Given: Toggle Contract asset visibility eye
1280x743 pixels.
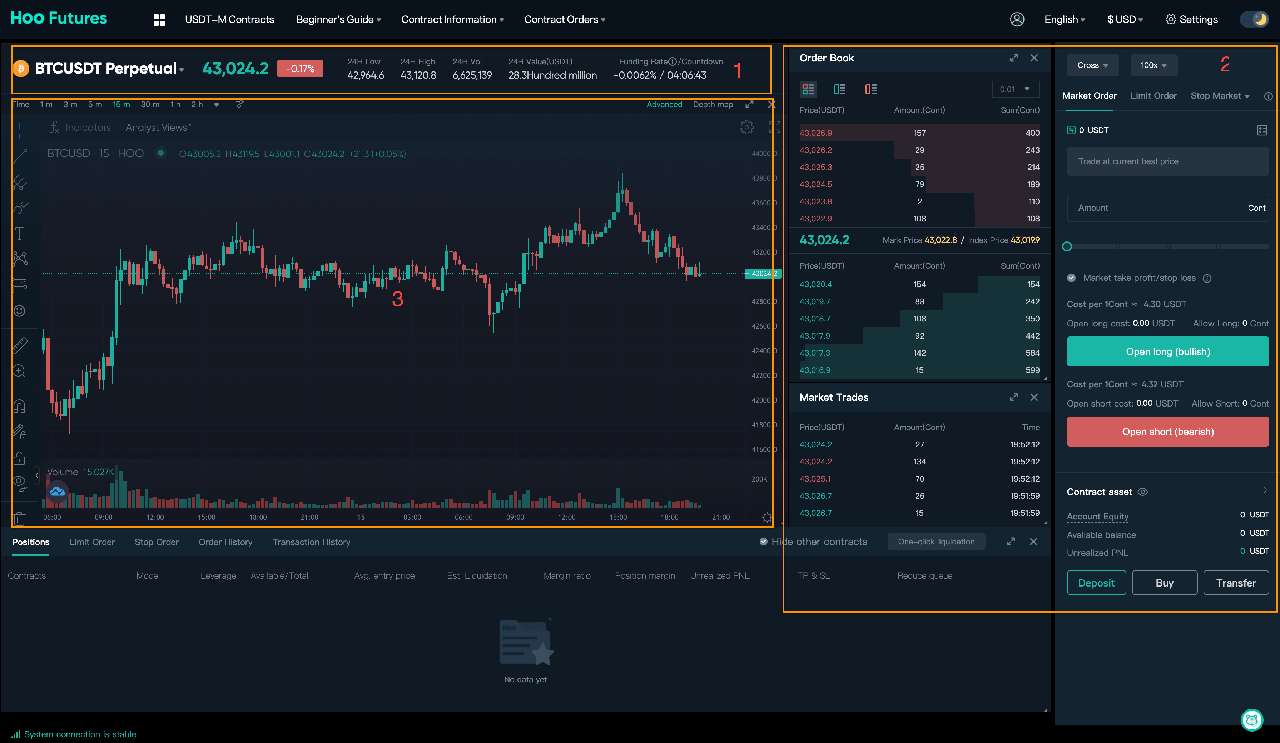Looking at the screenshot, I should click(1143, 492).
